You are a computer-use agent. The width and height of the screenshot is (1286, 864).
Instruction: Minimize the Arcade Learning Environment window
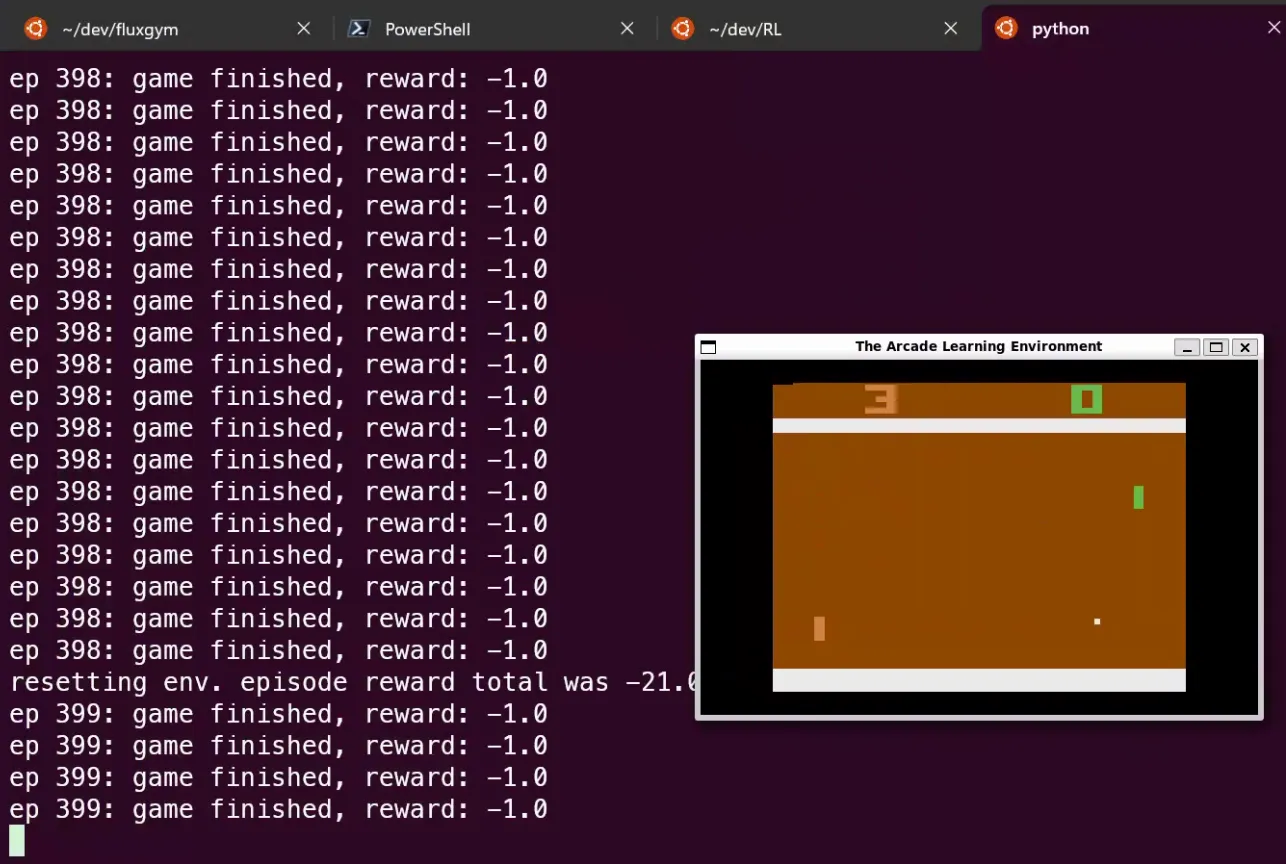click(x=1187, y=347)
